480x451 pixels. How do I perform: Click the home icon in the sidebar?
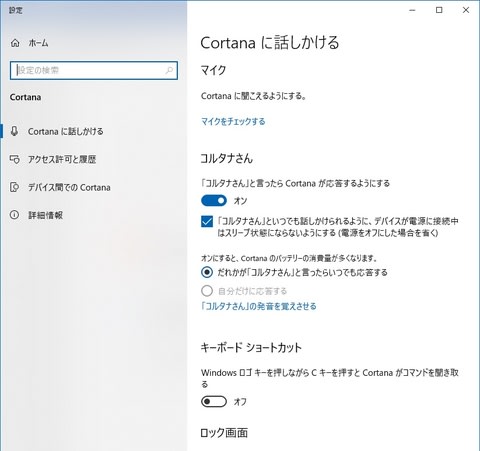[15, 43]
